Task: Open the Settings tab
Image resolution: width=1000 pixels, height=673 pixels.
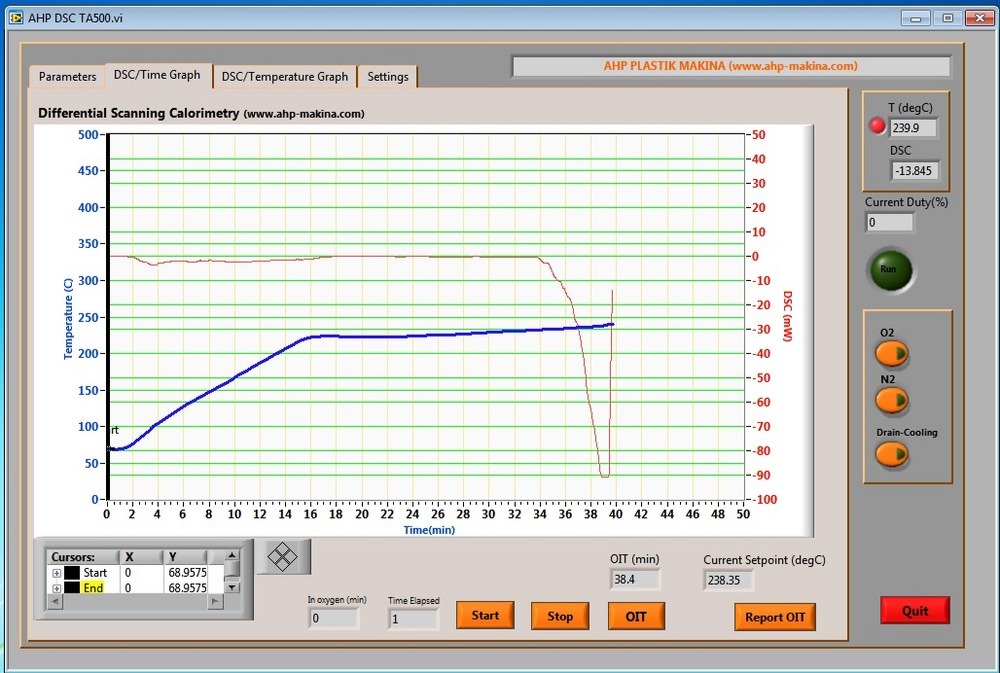Action: [x=387, y=77]
